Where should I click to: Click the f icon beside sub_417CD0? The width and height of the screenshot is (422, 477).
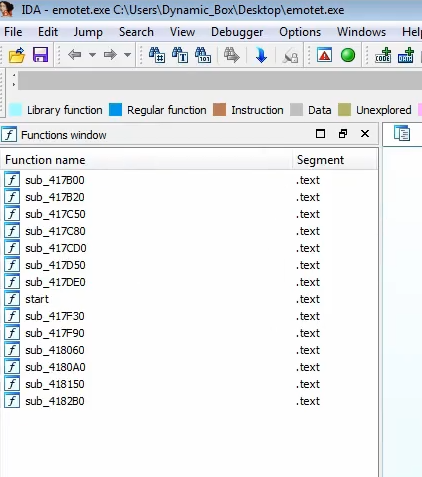coord(12,248)
